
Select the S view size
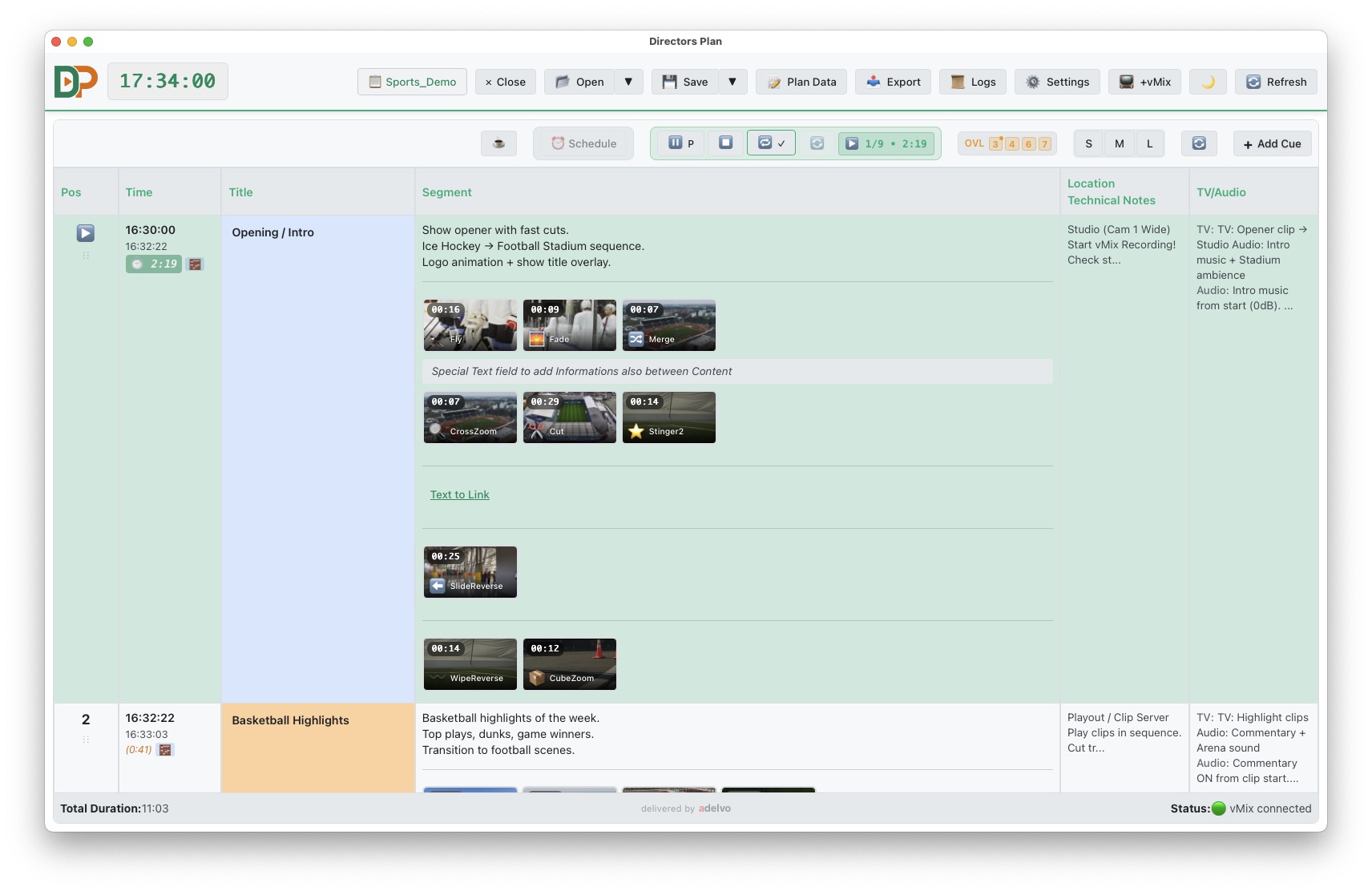[1088, 143]
